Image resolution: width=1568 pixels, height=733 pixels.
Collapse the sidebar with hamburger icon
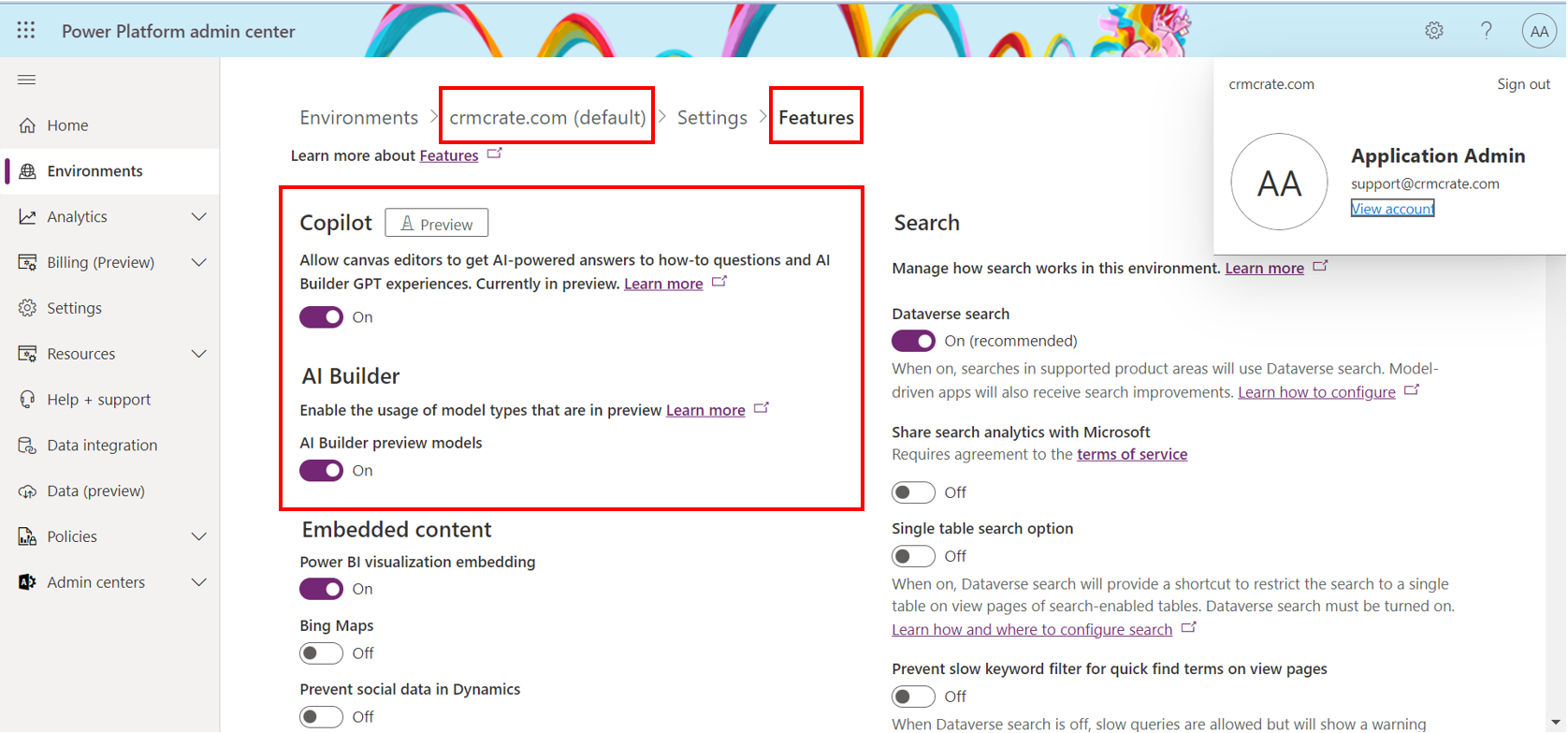click(26, 80)
